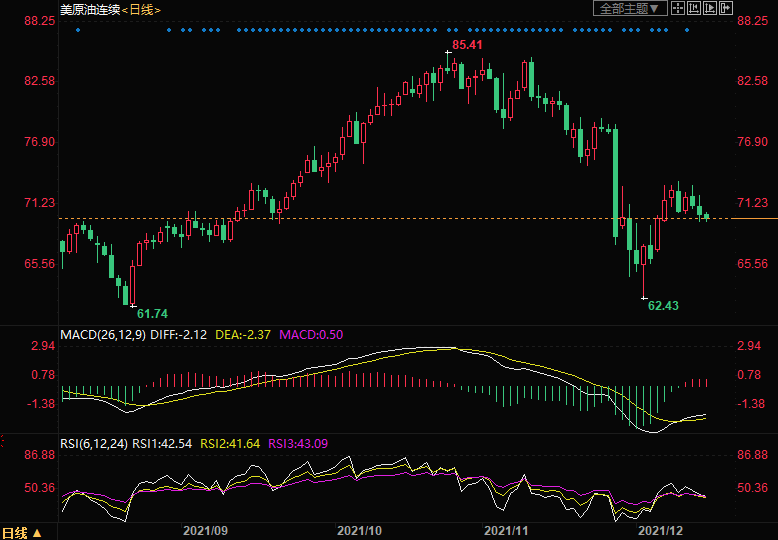Click the small red marker left of RSI
The width and height of the screenshot is (778, 540).
(3, 441)
